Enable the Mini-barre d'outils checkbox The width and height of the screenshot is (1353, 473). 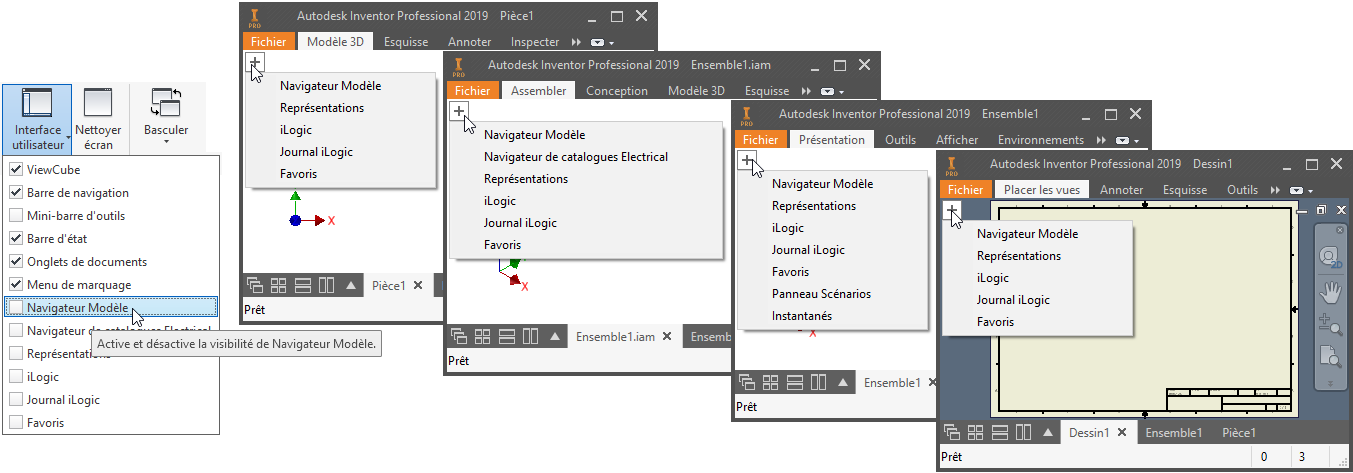click(x=16, y=216)
